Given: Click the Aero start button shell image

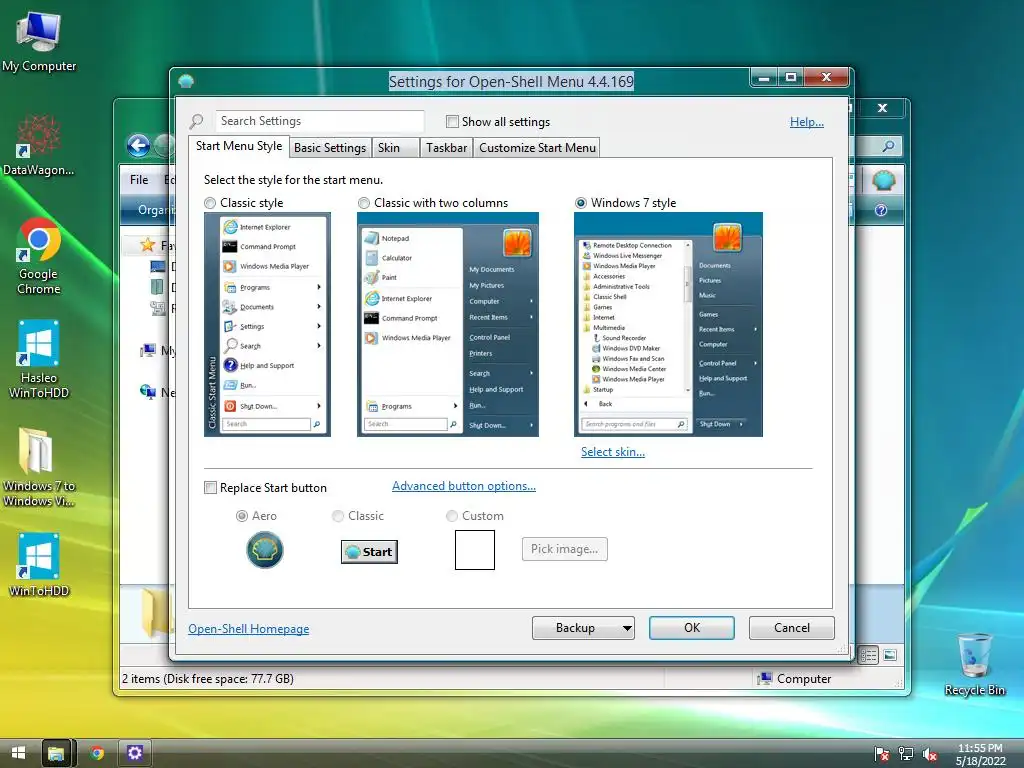Looking at the screenshot, I should (264, 550).
